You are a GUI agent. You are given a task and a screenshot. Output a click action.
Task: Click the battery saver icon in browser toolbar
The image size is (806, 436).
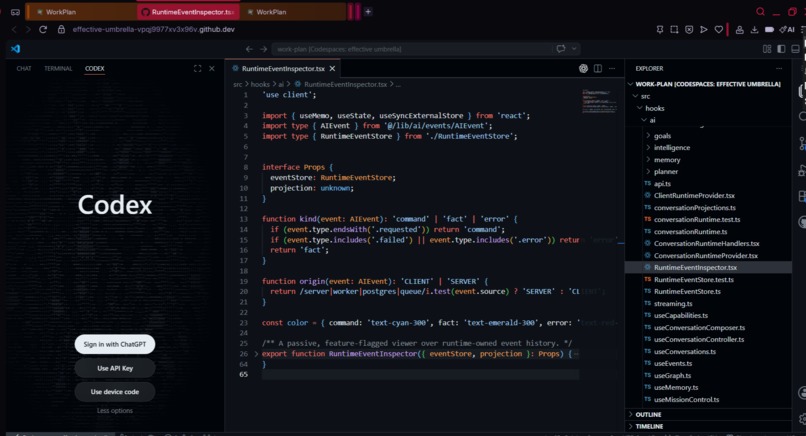(769, 29)
